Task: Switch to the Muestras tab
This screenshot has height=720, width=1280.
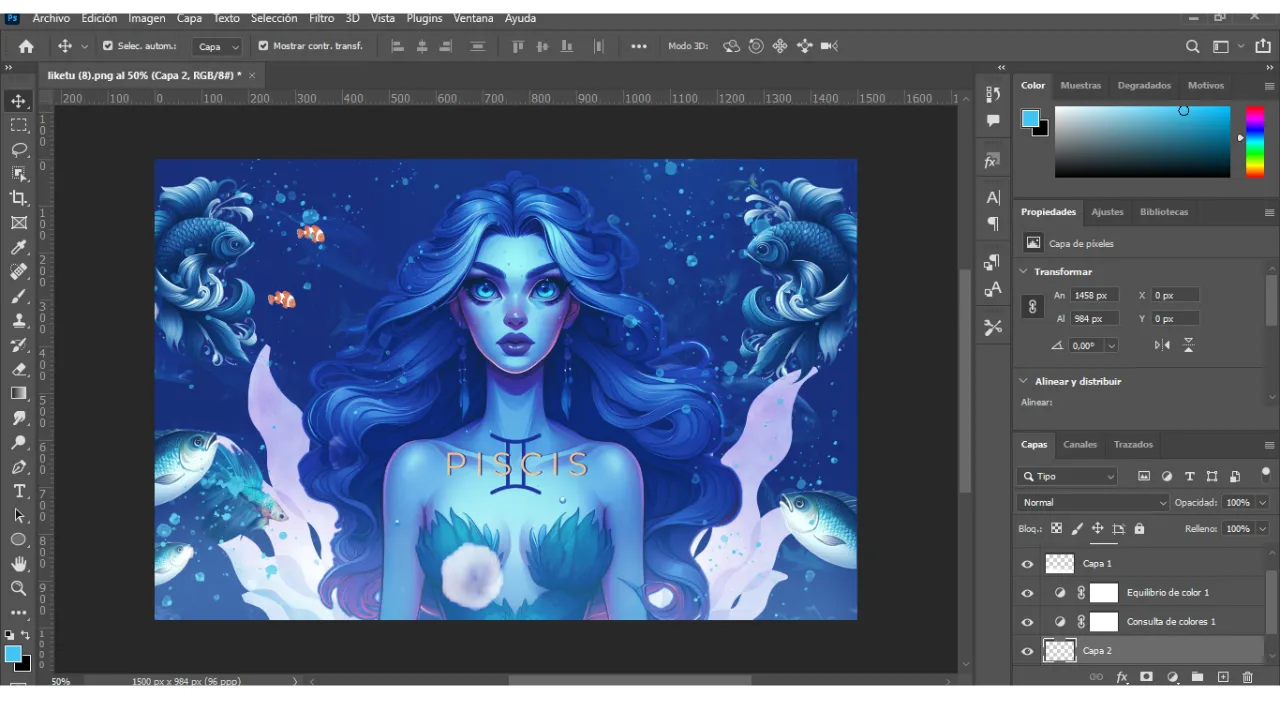Action: pos(1081,86)
